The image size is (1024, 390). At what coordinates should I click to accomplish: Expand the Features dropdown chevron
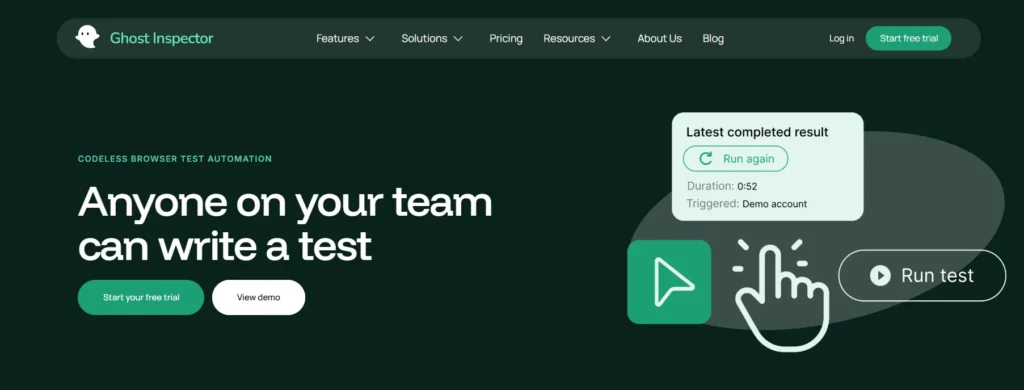[x=370, y=39]
